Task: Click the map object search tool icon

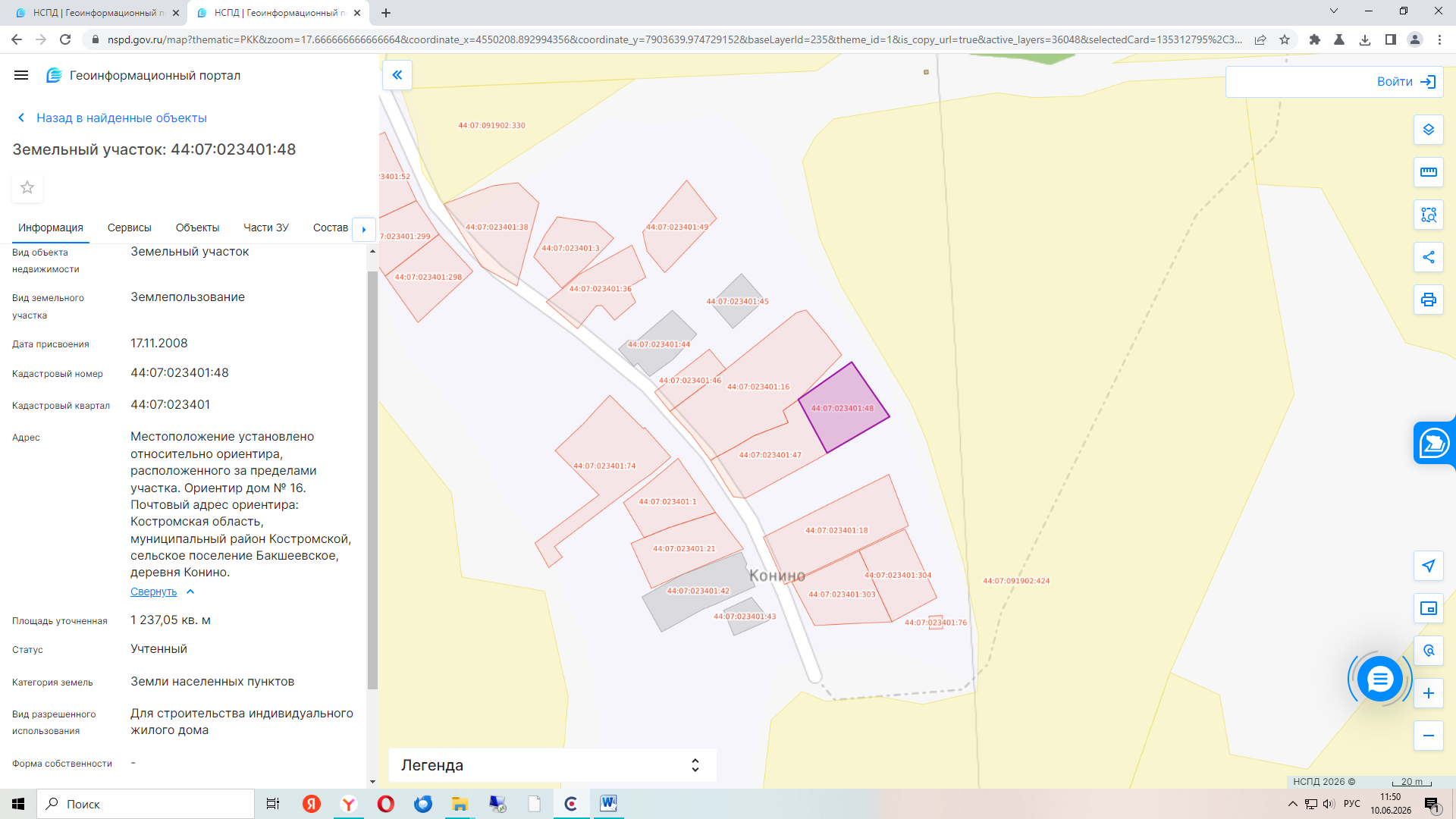Action: pyautogui.click(x=1429, y=651)
